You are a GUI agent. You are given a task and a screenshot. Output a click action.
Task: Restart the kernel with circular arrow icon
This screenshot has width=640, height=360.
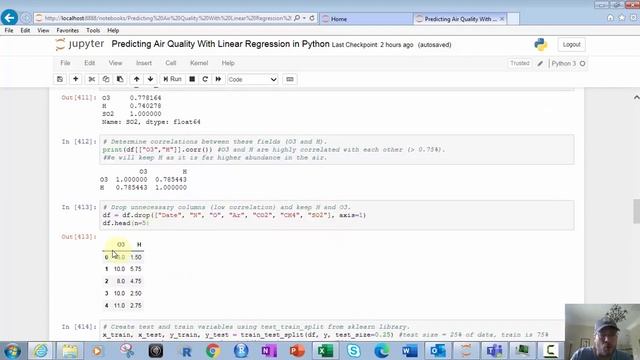(x=205, y=79)
